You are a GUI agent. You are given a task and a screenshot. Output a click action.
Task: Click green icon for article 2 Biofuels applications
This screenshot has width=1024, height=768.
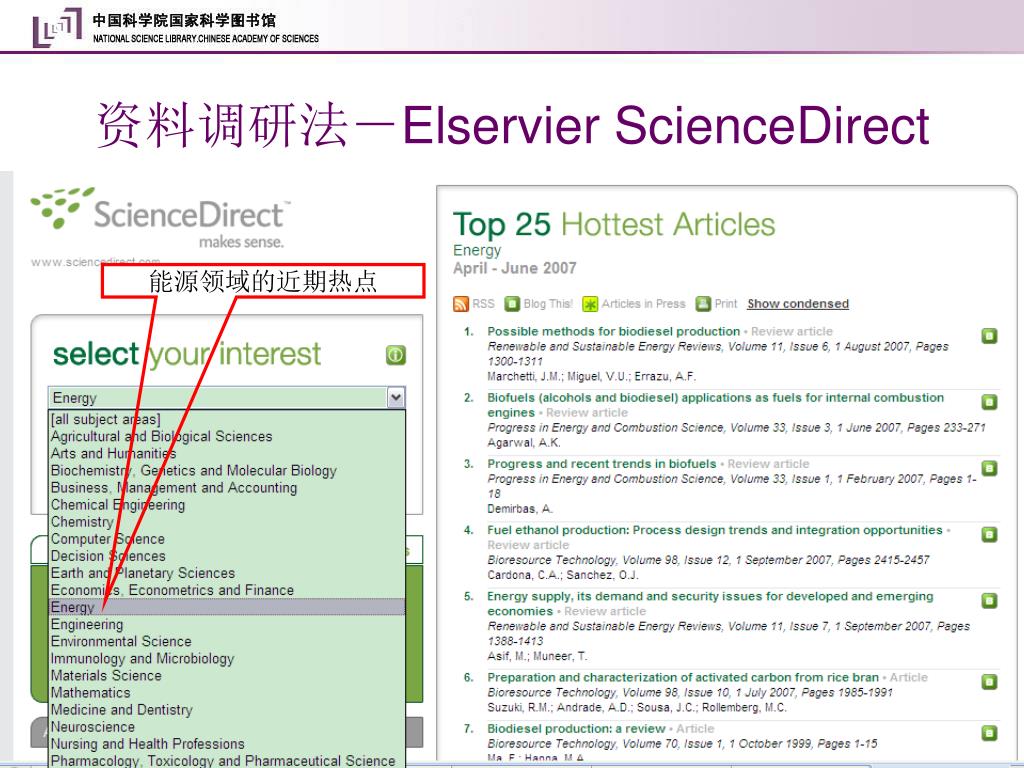pos(989,402)
